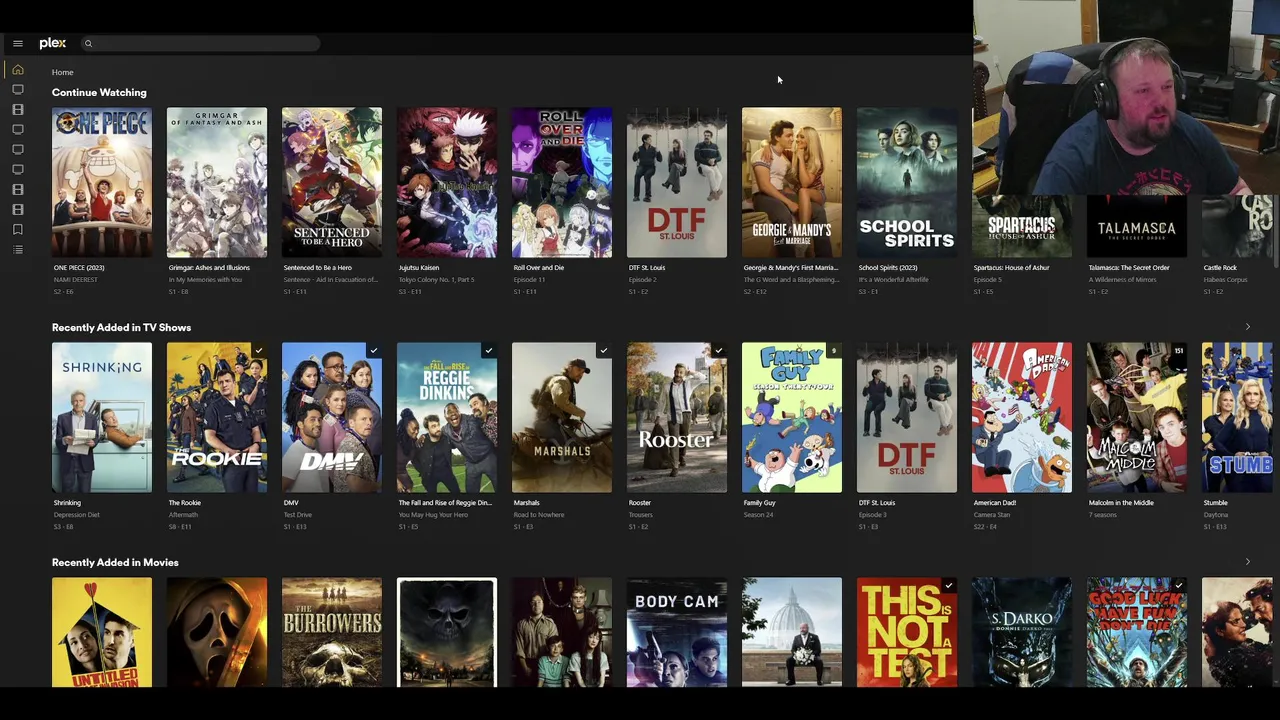Screen dimensions: 1280x720
Task: Open the DMV show poster
Action: pyautogui.click(x=332, y=417)
